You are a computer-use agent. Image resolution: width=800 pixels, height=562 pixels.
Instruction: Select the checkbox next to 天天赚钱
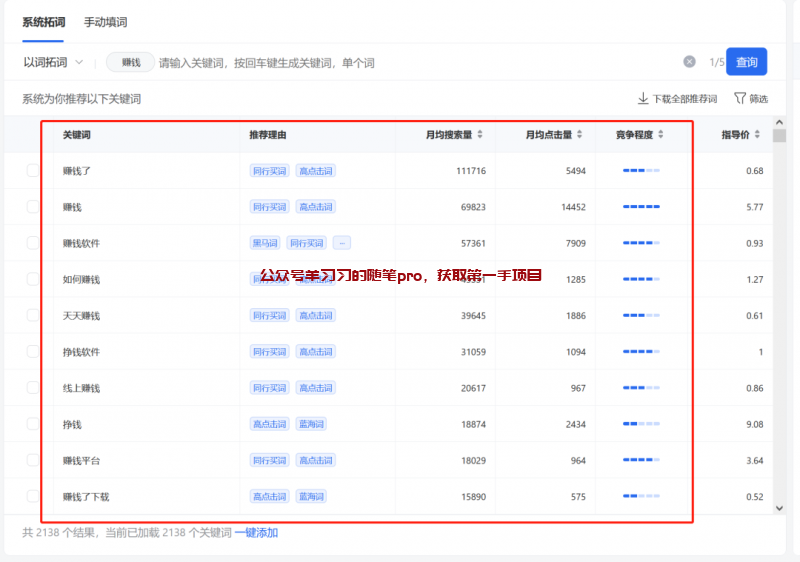[x=33, y=316]
